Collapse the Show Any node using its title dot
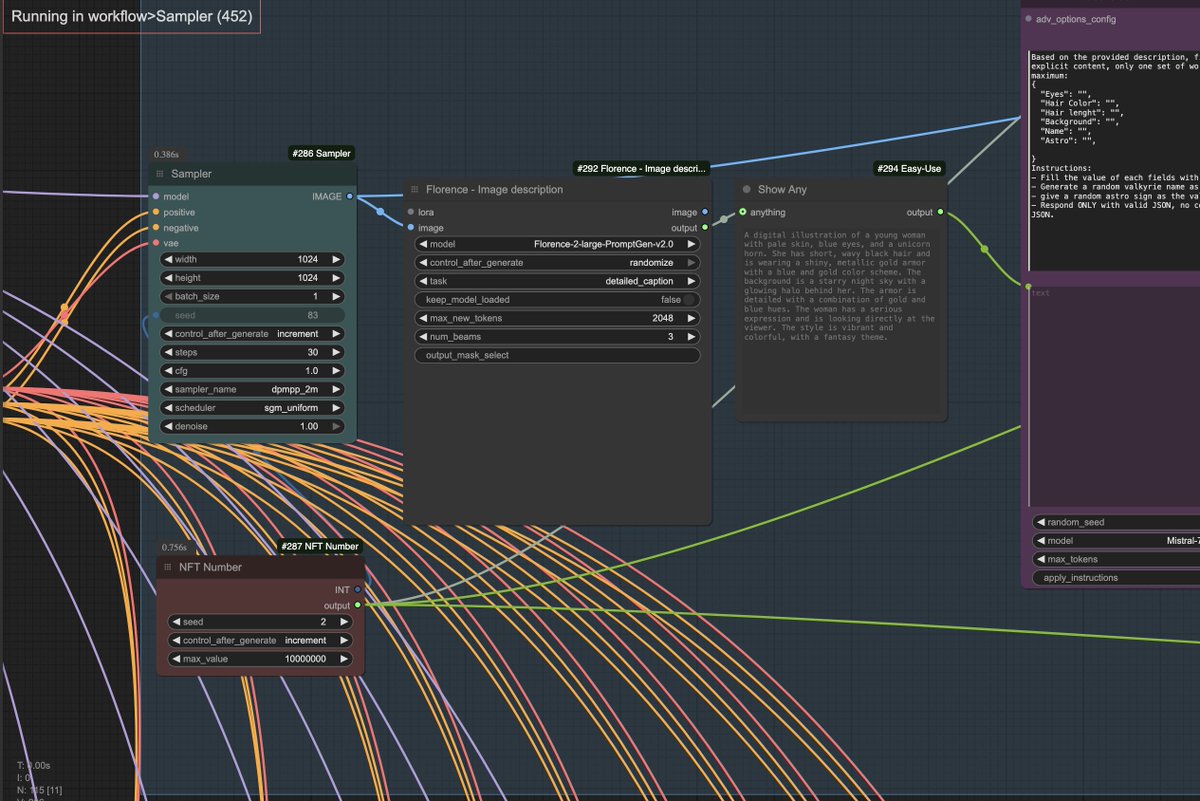This screenshot has width=1200, height=801. [x=747, y=189]
